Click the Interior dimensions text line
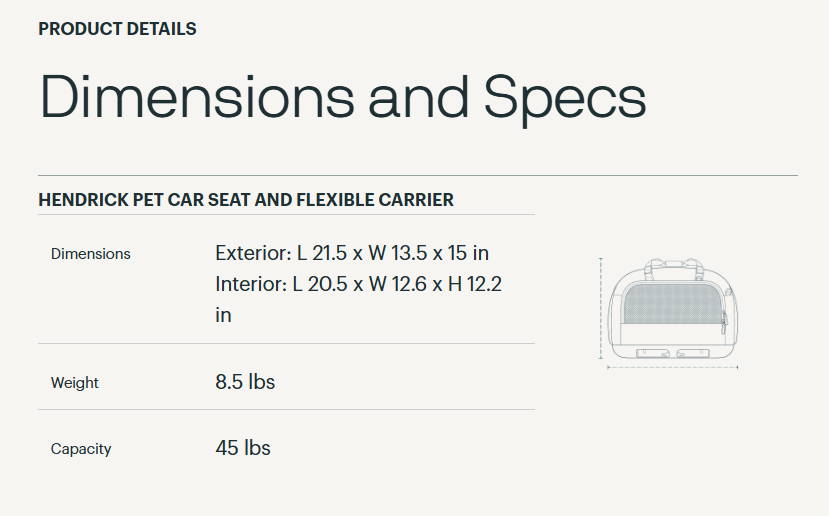The image size is (829, 516). tap(358, 284)
